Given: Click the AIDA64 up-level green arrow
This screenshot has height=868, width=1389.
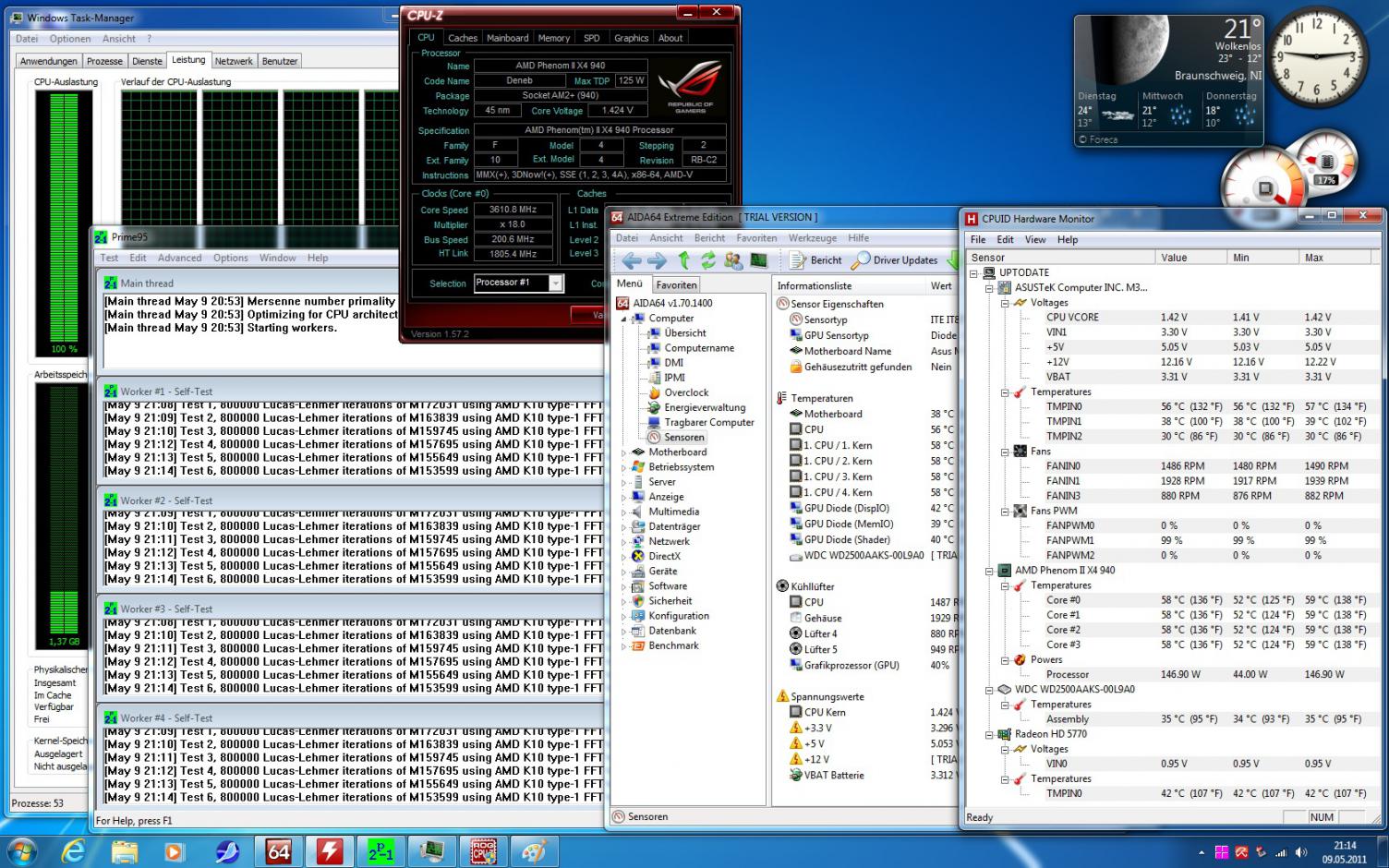Looking at the screenshot, I should tap(683, 260).
